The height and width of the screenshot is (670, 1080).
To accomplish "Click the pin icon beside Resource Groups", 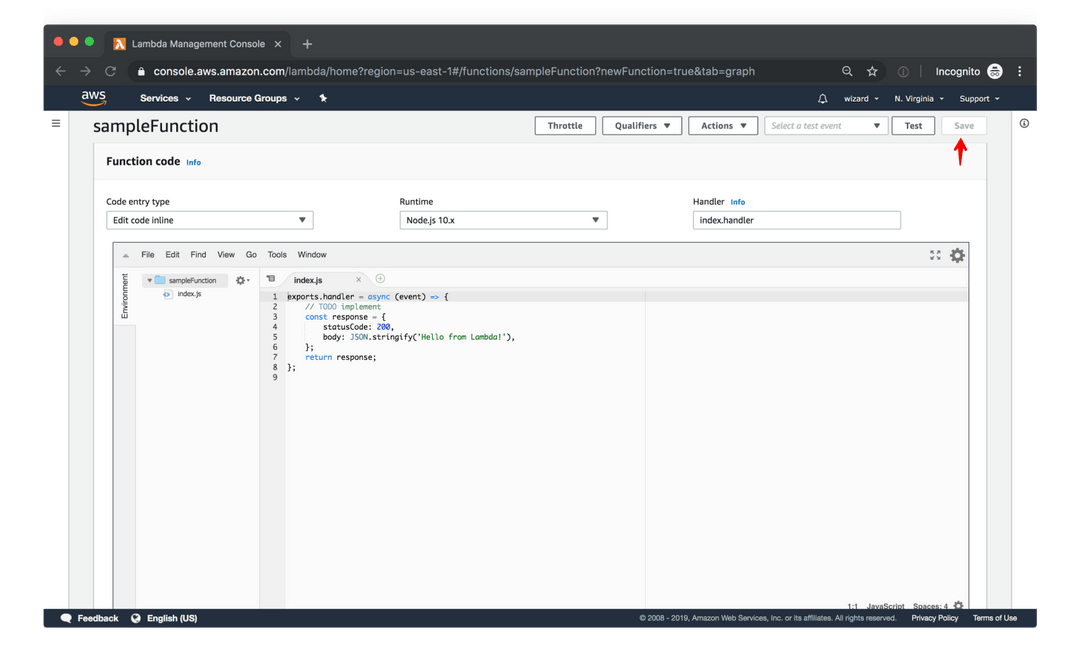I will 323,98.
